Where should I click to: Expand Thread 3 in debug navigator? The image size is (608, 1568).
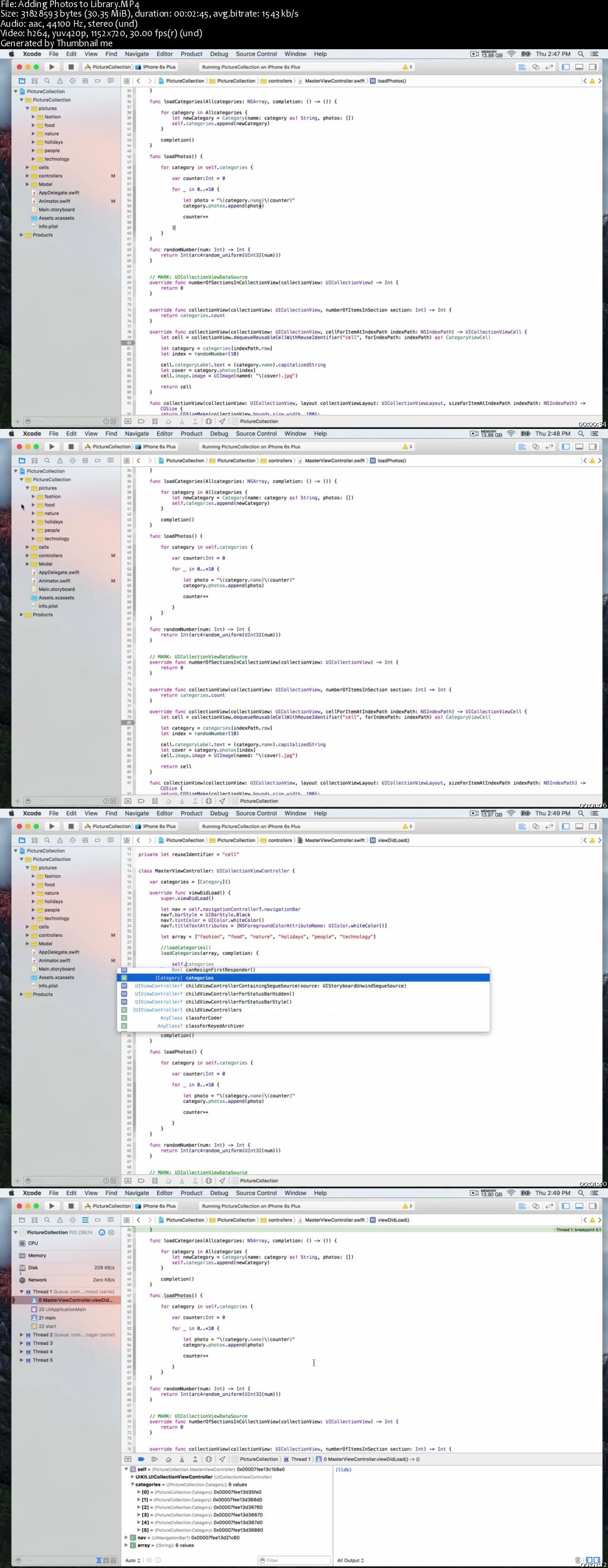point(21,1342)
